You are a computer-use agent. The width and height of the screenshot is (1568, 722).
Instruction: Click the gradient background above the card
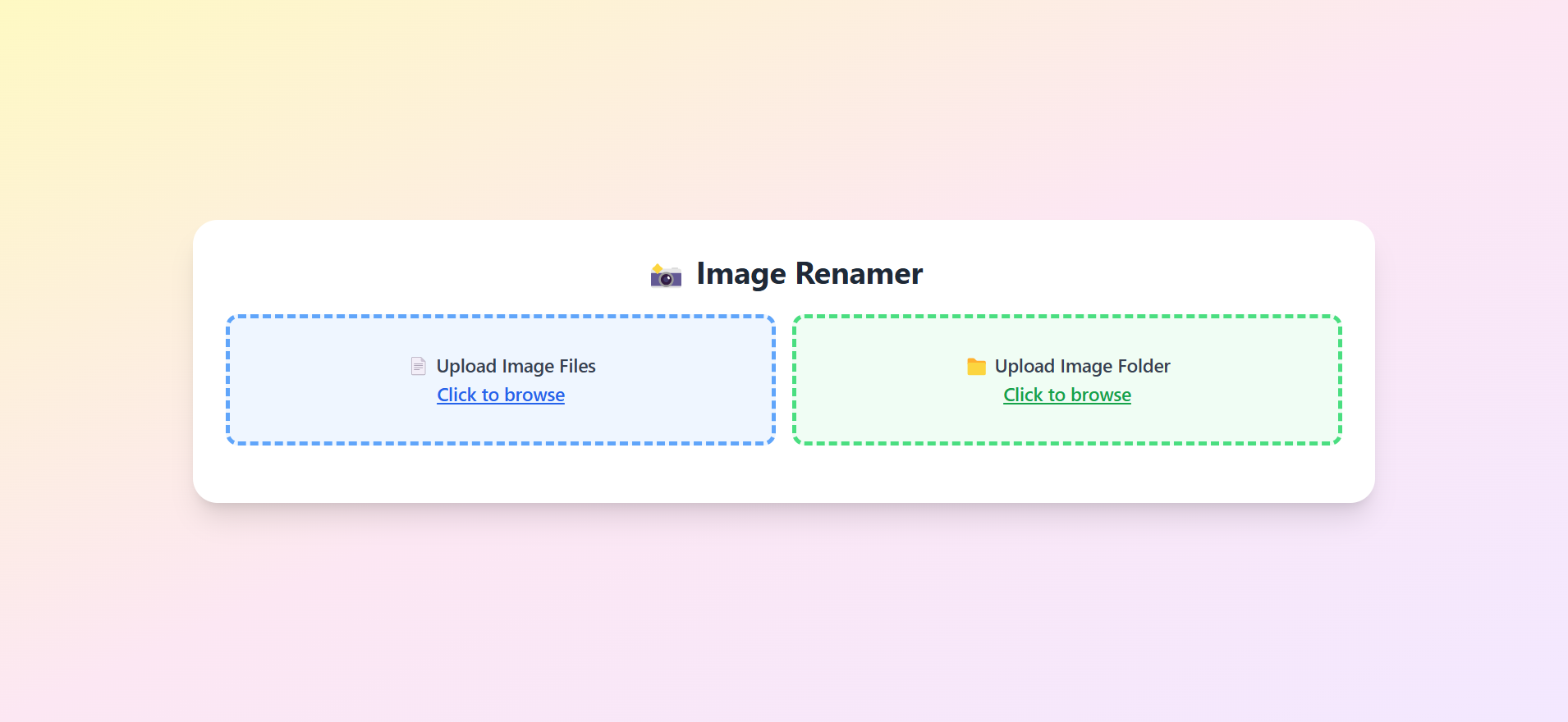coord(784,107)
